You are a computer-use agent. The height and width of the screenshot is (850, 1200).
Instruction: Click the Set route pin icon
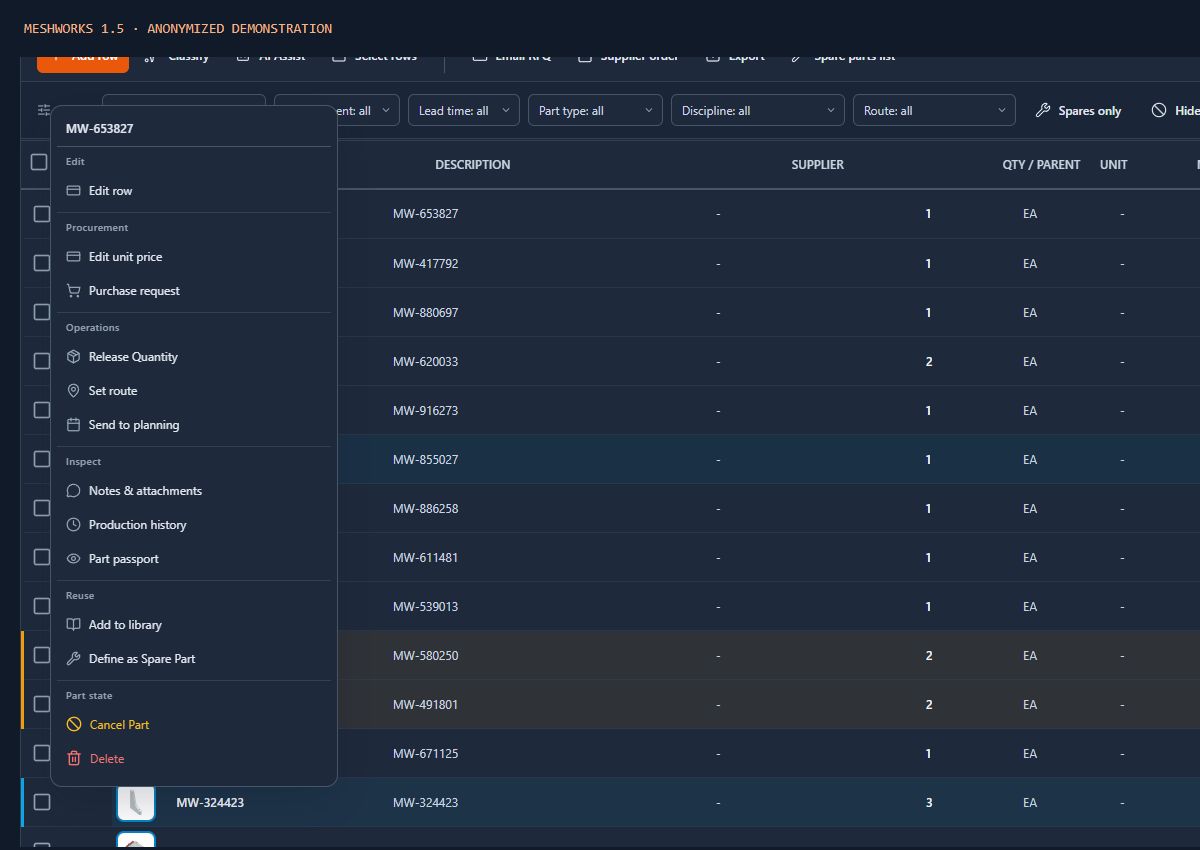[73, 391]
